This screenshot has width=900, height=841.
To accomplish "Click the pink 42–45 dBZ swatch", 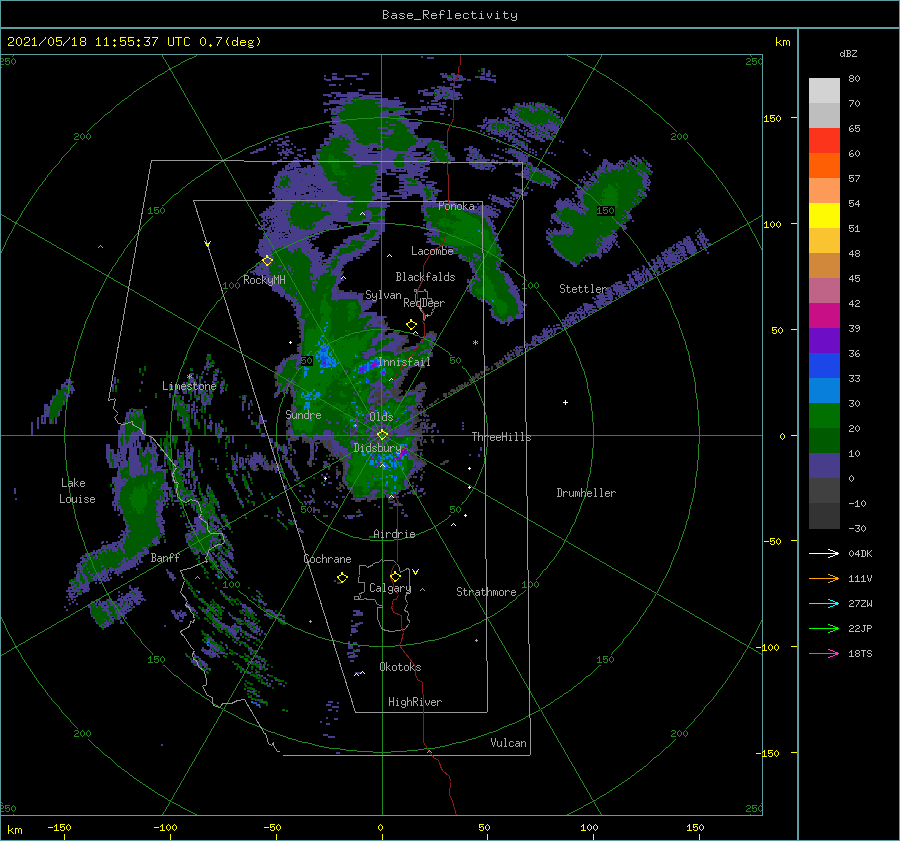I will pyautogui.click(x=824, y=291).
